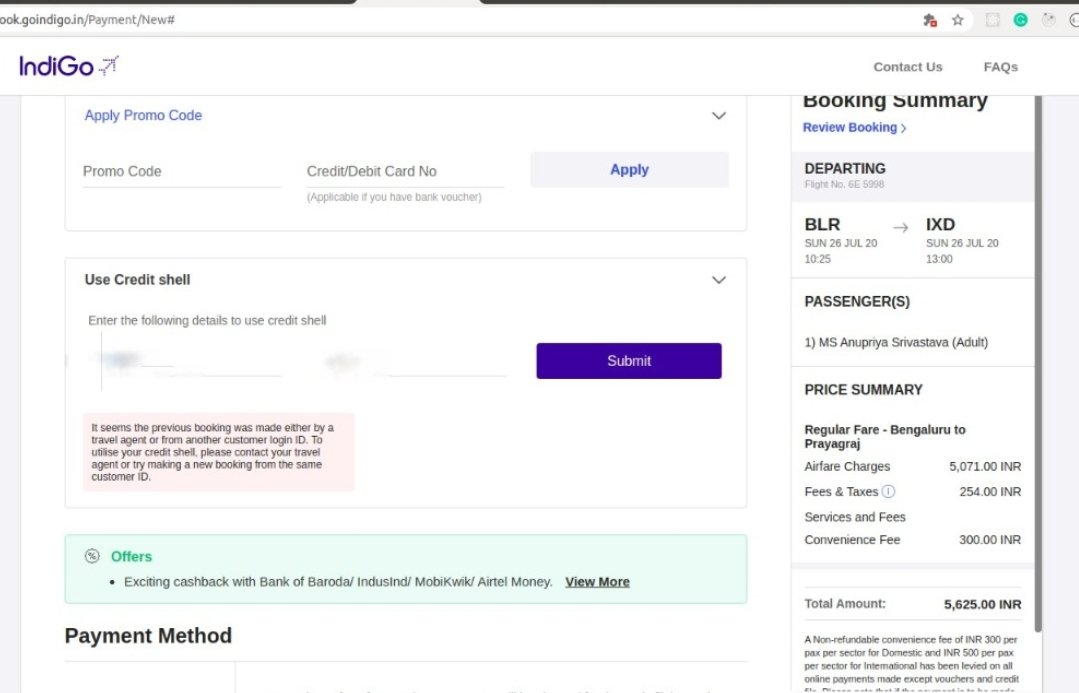Screen dimensions: 1079x693
Task: Click the IndiGo logo
Action: pos(69,66)
